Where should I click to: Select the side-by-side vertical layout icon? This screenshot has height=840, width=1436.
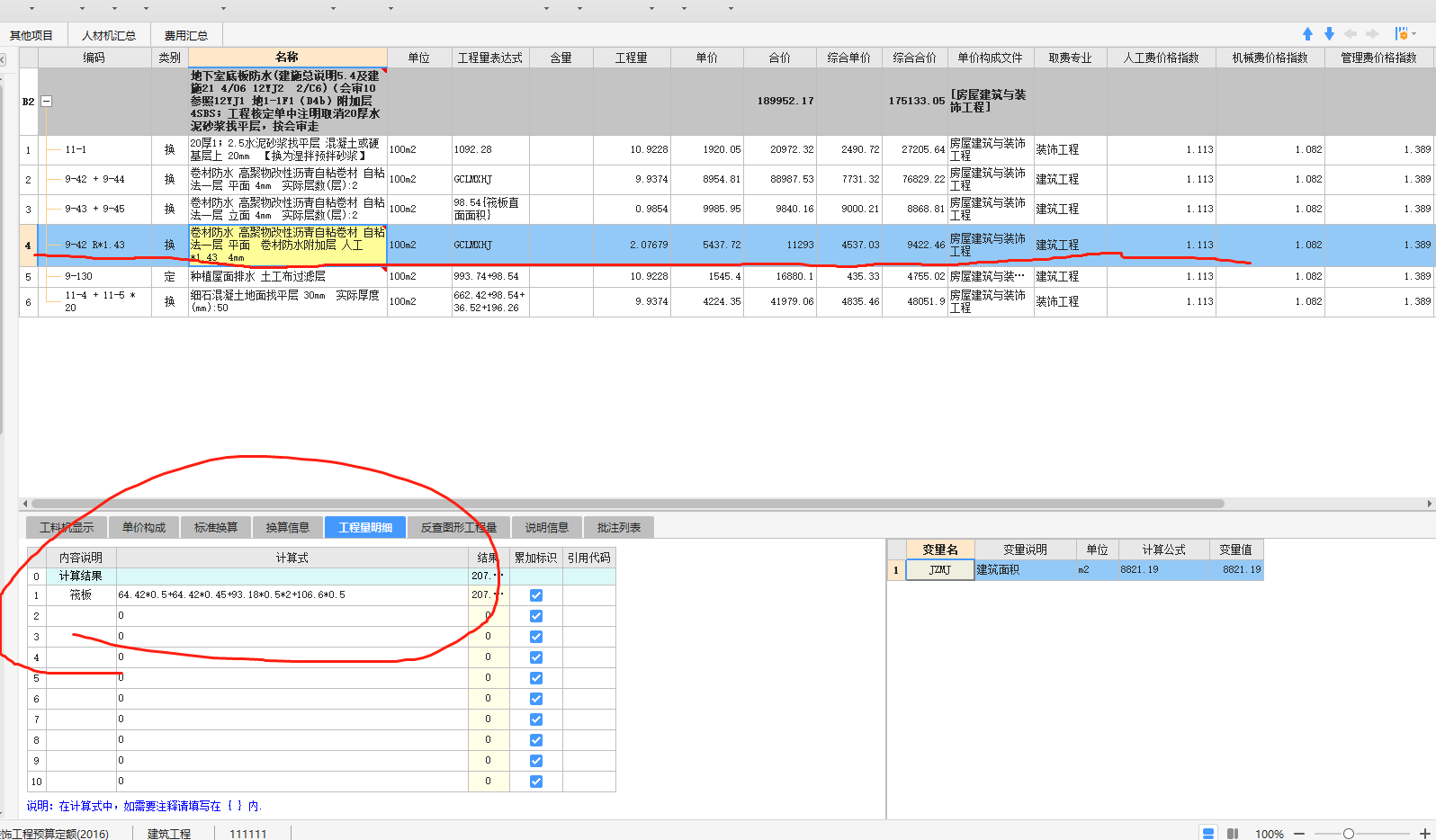1233,834
